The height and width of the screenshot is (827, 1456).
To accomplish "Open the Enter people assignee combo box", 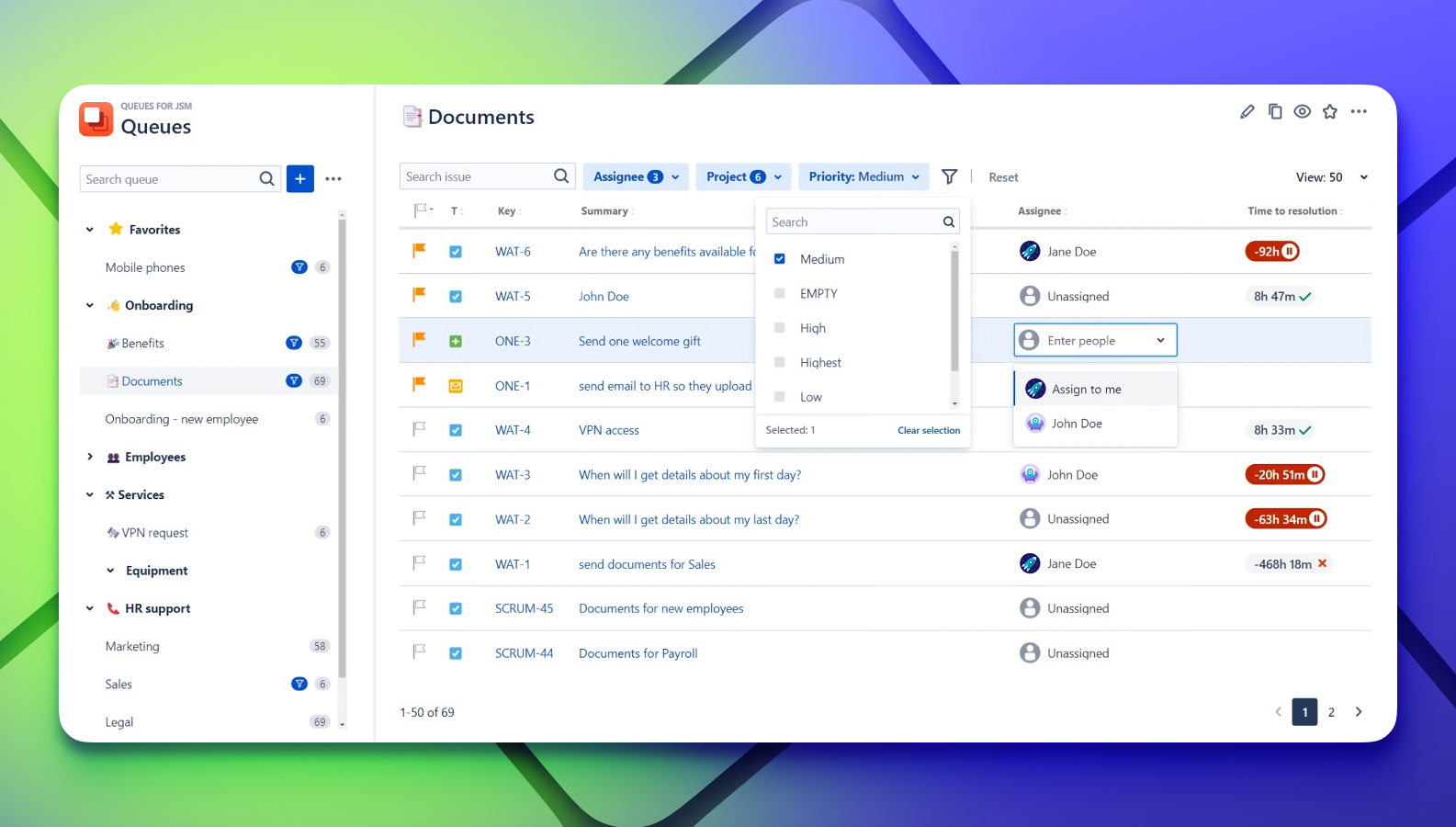I will [x=1095, y=340].
